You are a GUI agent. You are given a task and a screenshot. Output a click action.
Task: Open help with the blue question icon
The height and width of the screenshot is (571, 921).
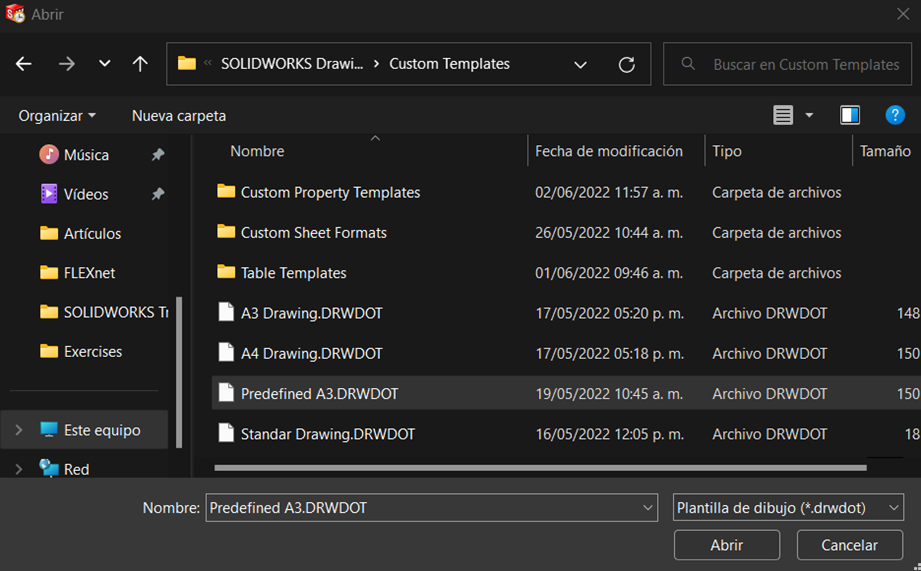click(895, 115)
